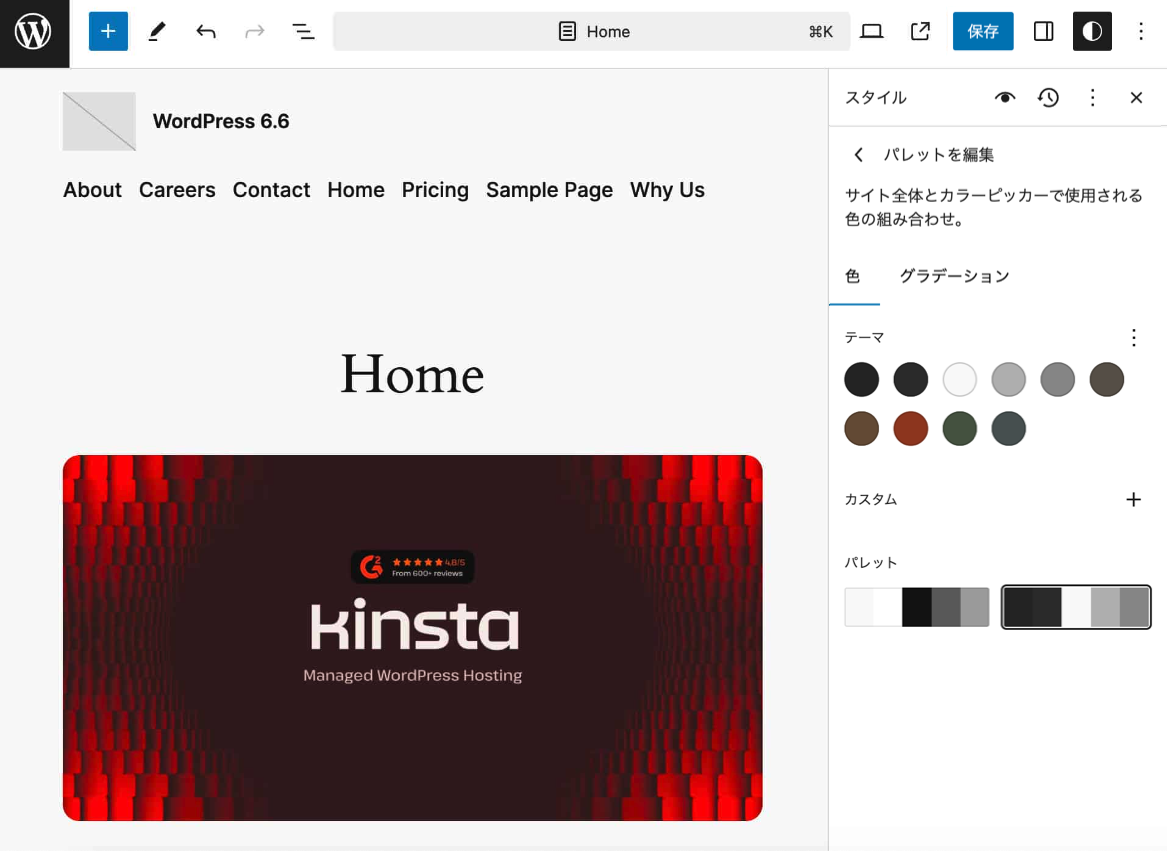Click the Contact navigation link
This screenshot has width=1167, height=851.
[271, 190]
